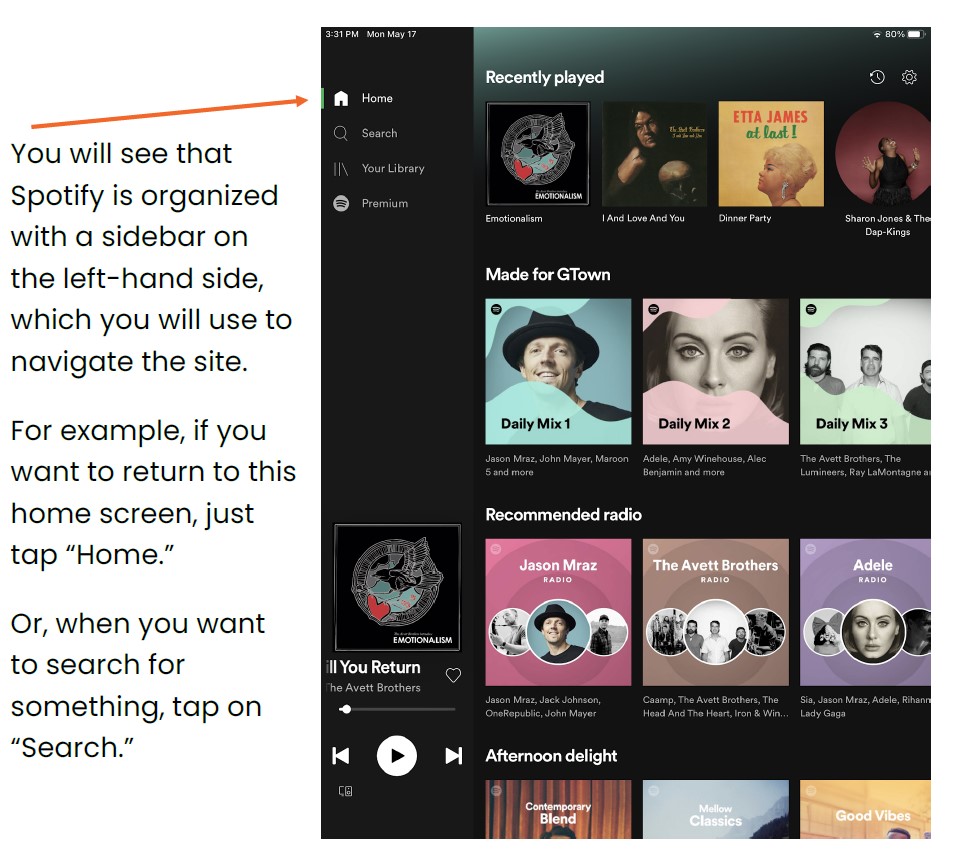Select the Home label in sidebar
This screenshot has width=958, height=868.
click(377, 98)
